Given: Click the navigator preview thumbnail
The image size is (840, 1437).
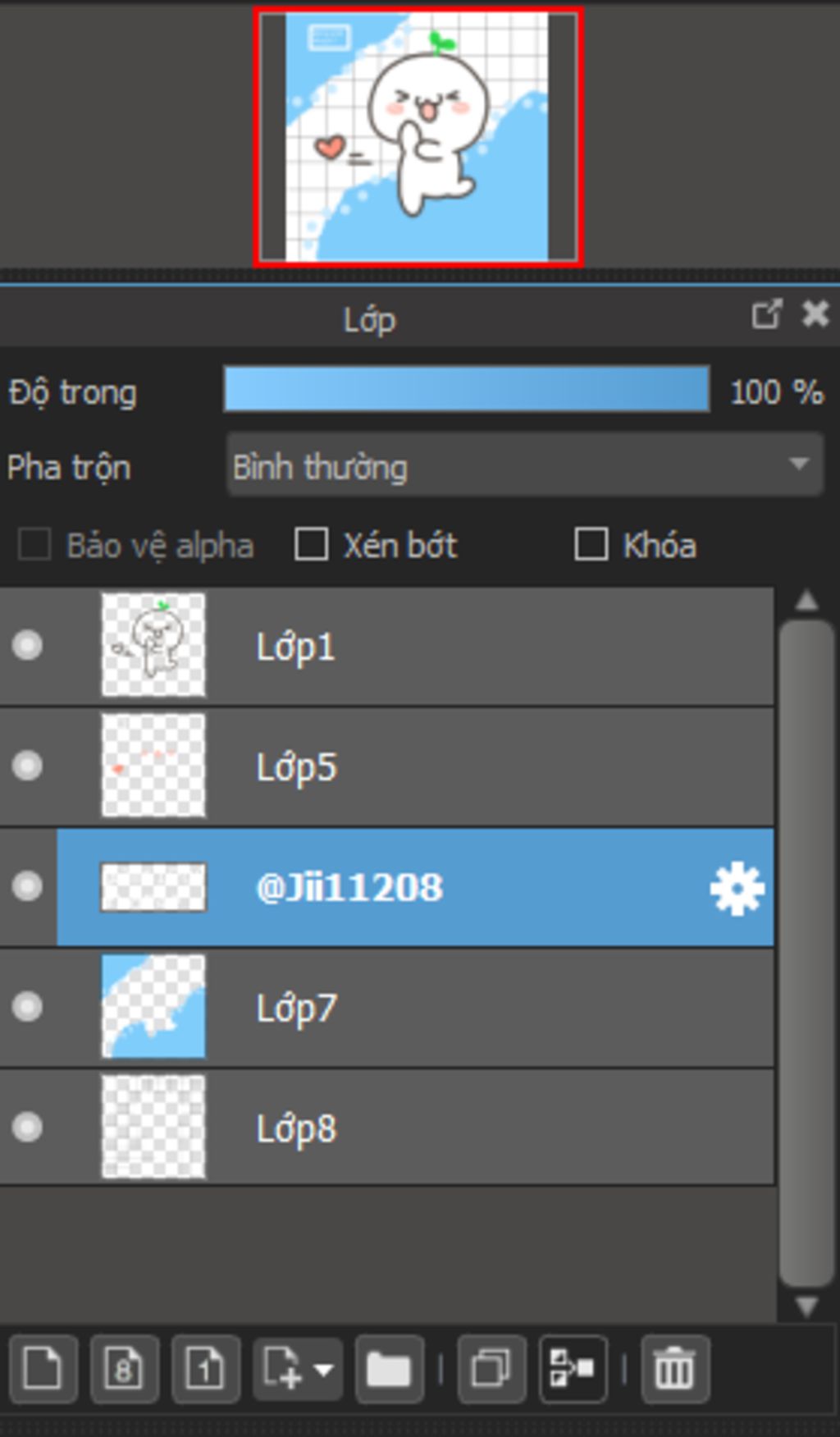Looking at the screenshot, I should tap(418, 138).
